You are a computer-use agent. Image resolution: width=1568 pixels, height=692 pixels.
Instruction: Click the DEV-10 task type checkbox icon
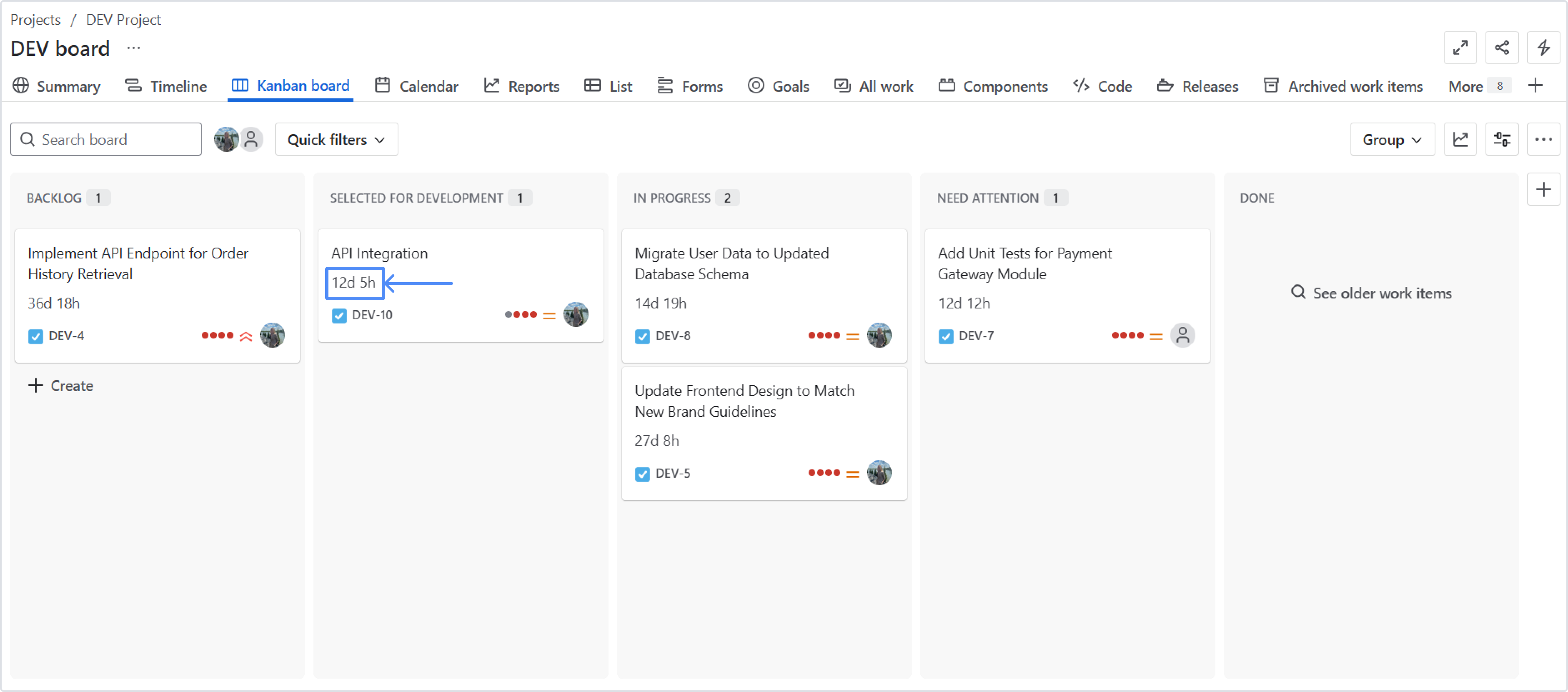pyautogui.click(x=339, y=315)
